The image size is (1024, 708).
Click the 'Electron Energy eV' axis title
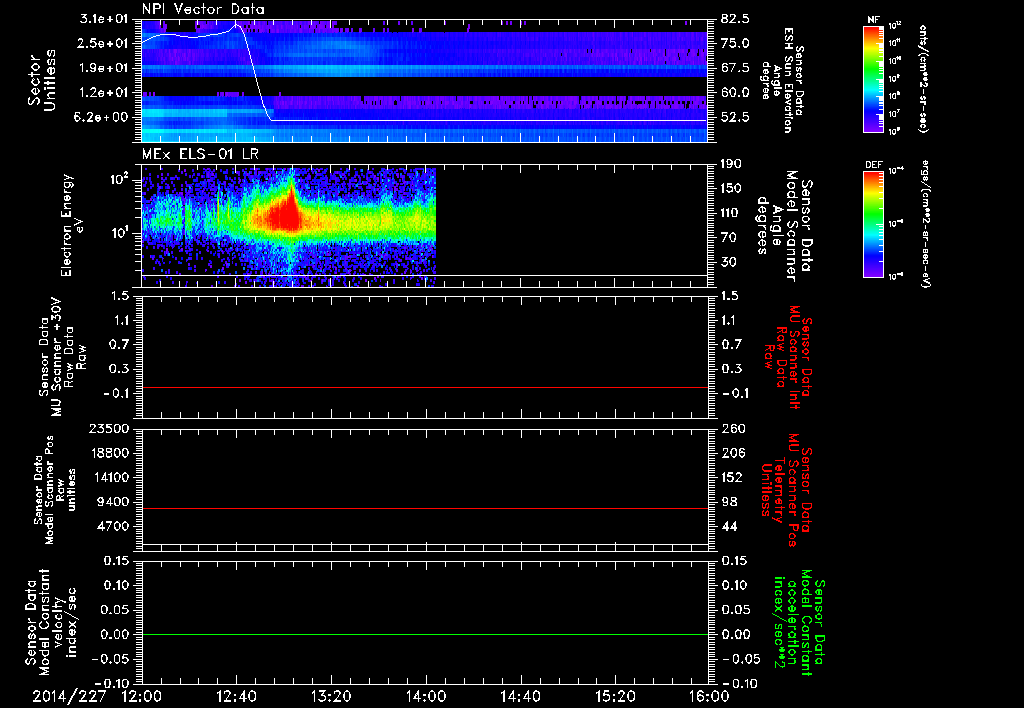[x=73, y=225]
